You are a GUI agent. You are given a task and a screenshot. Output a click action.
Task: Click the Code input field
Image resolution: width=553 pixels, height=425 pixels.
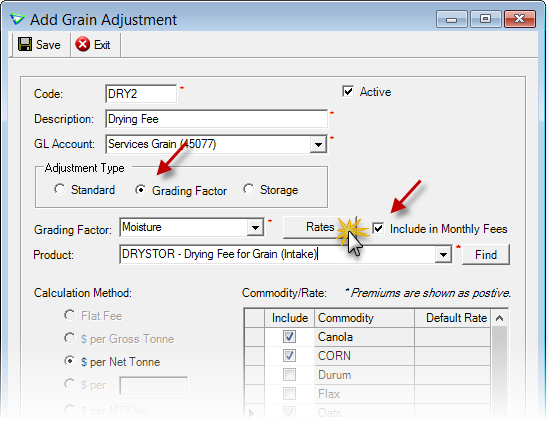point(141,94)
